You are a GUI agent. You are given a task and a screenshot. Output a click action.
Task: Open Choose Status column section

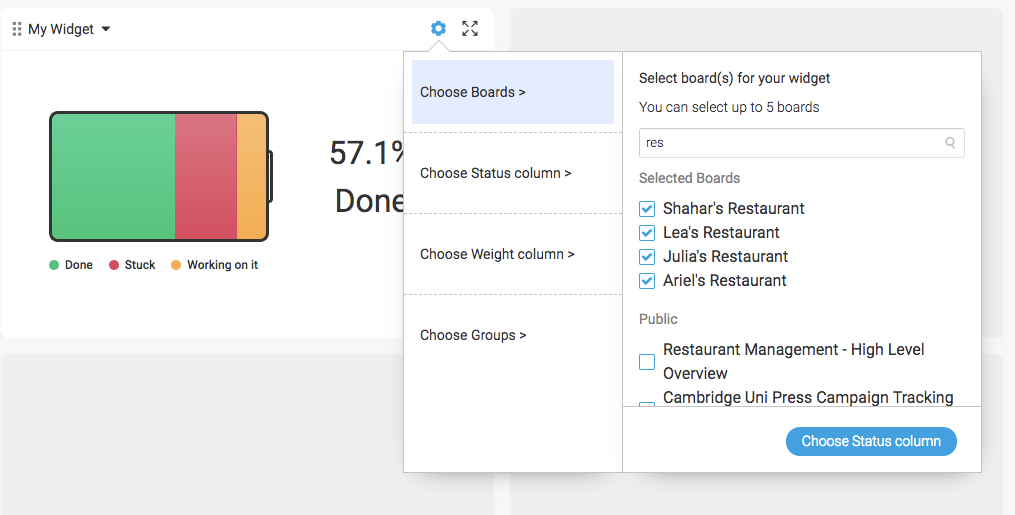513,173
